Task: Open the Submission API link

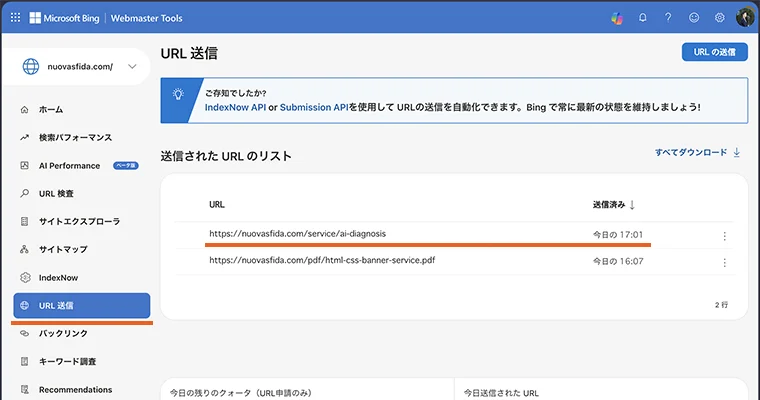Action: pyautogui.click(x=314, y=107)
